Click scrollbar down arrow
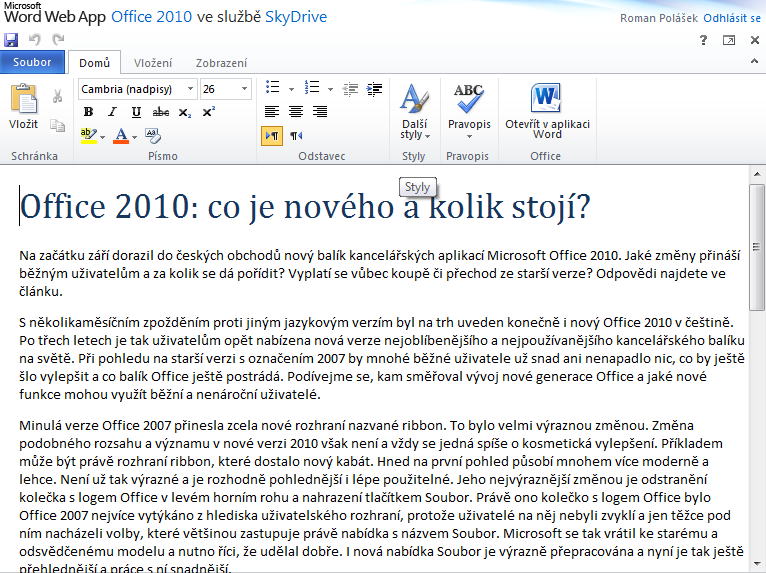Image resolution: width=766 pixels, height=573 pixels. (757, 565)
